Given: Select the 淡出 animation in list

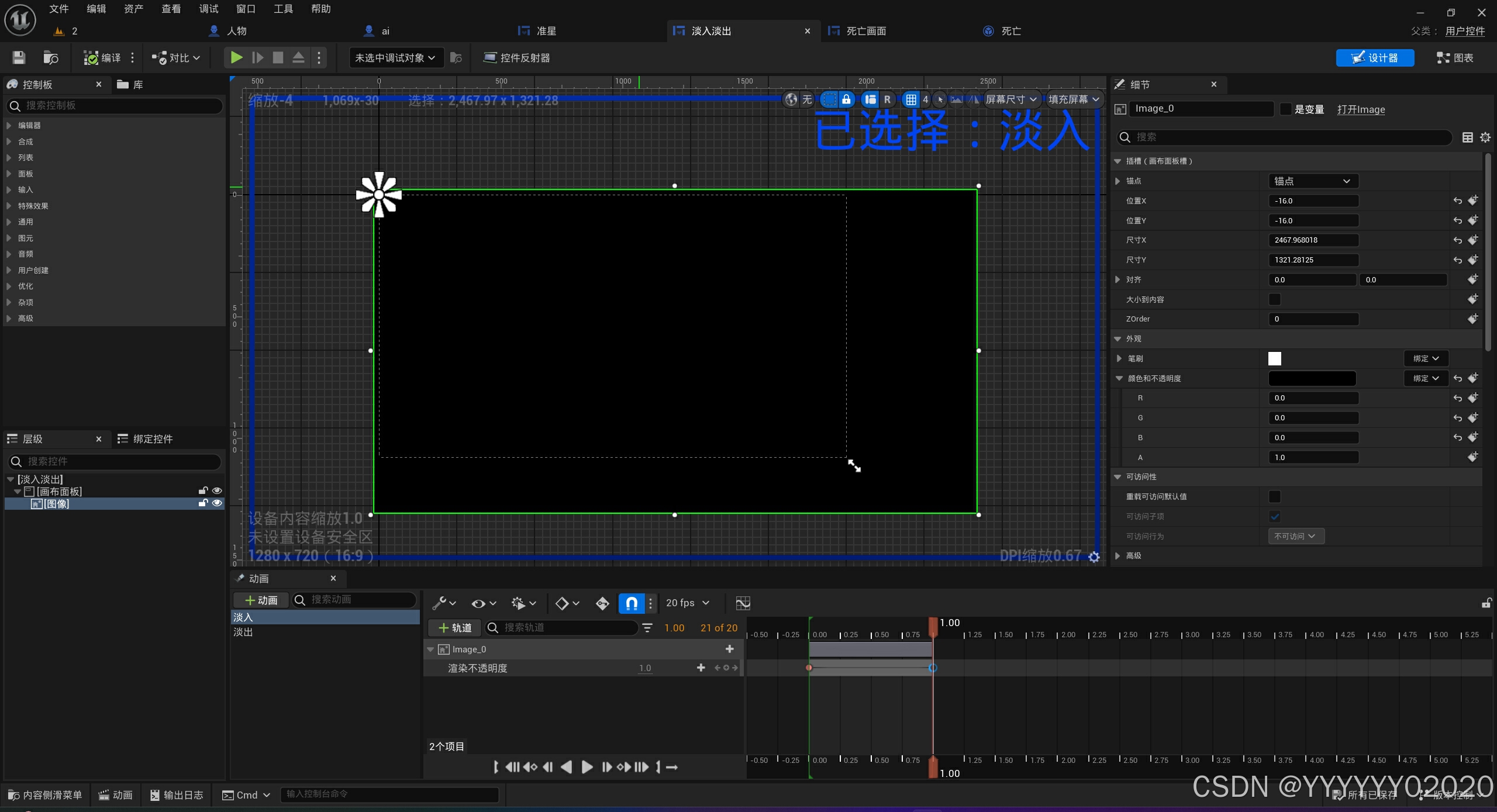Looking at the screenshot, I should coord(243,632).
